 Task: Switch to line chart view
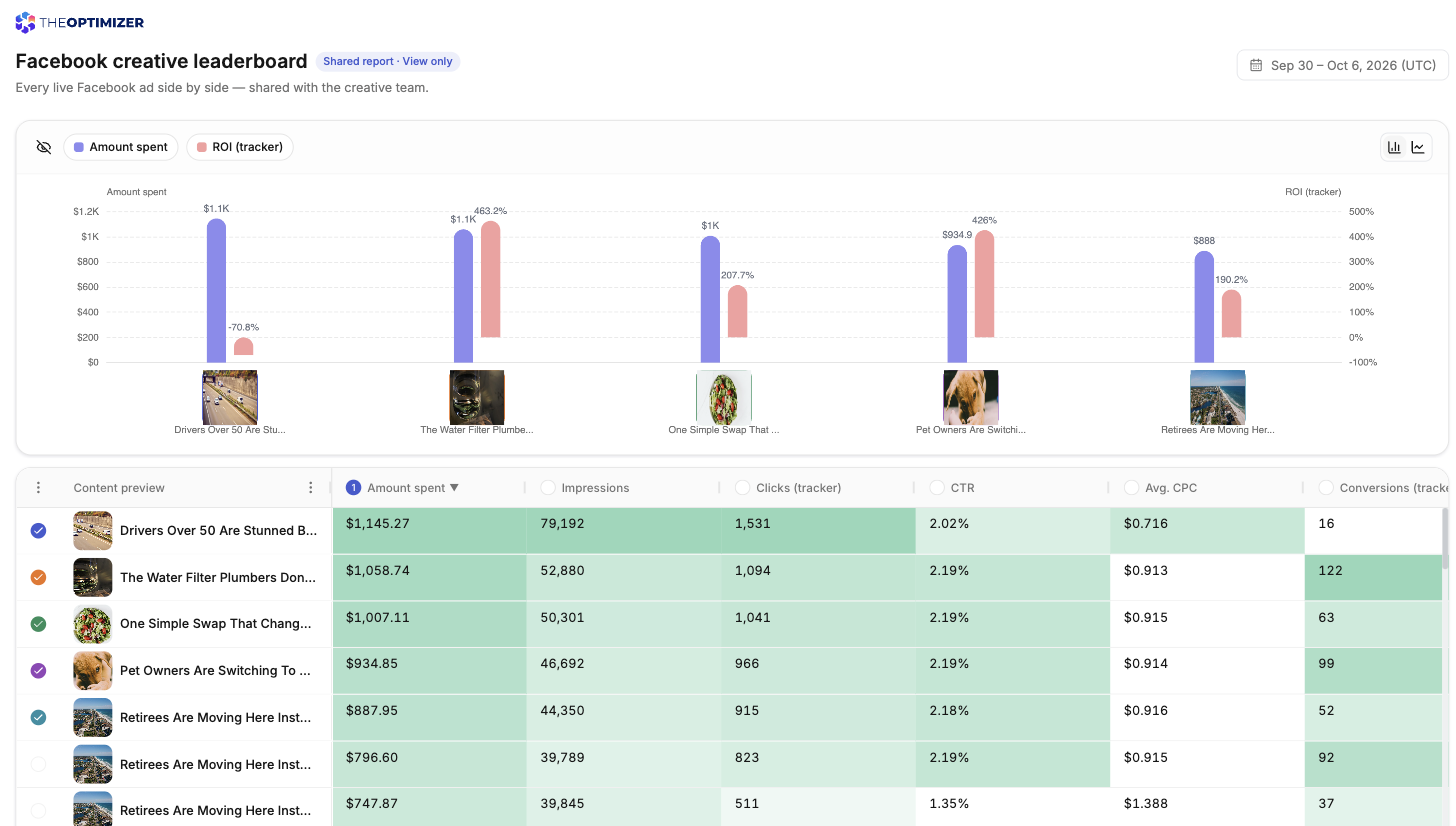coord(1418,147)
